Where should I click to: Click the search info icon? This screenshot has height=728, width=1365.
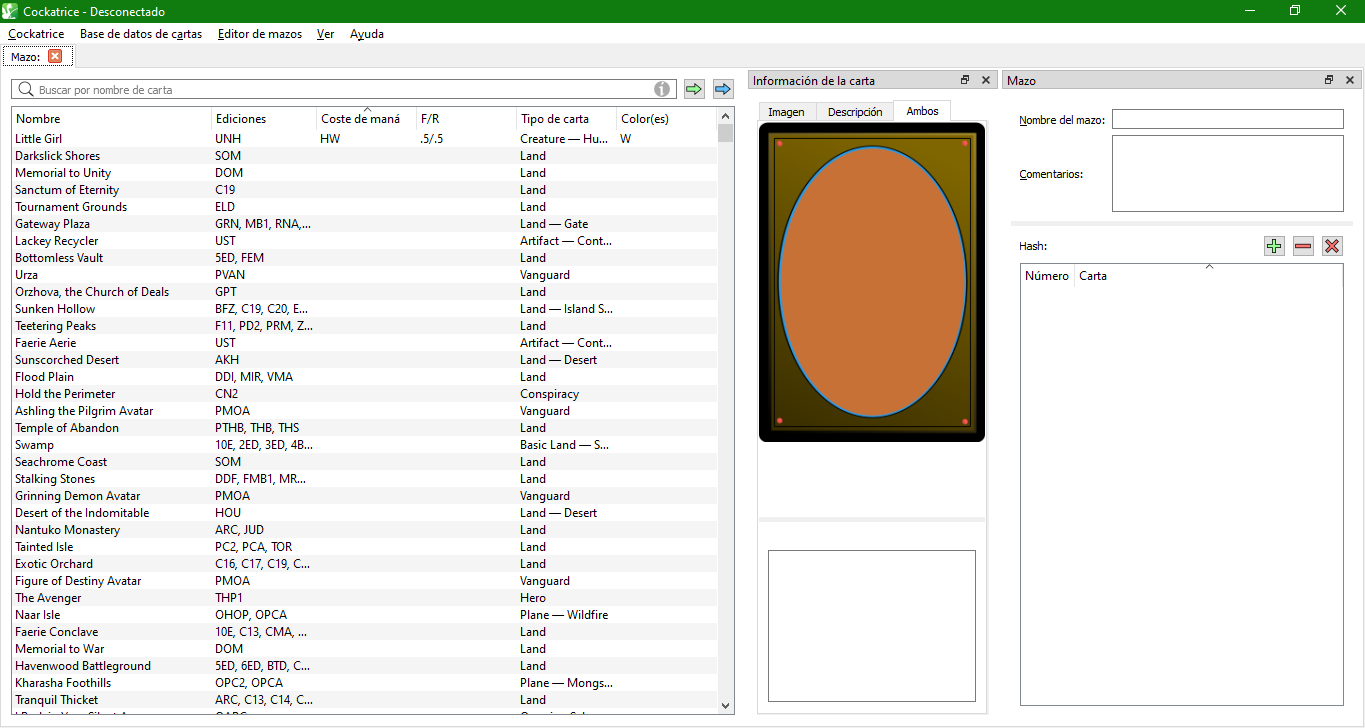point(662,90)
